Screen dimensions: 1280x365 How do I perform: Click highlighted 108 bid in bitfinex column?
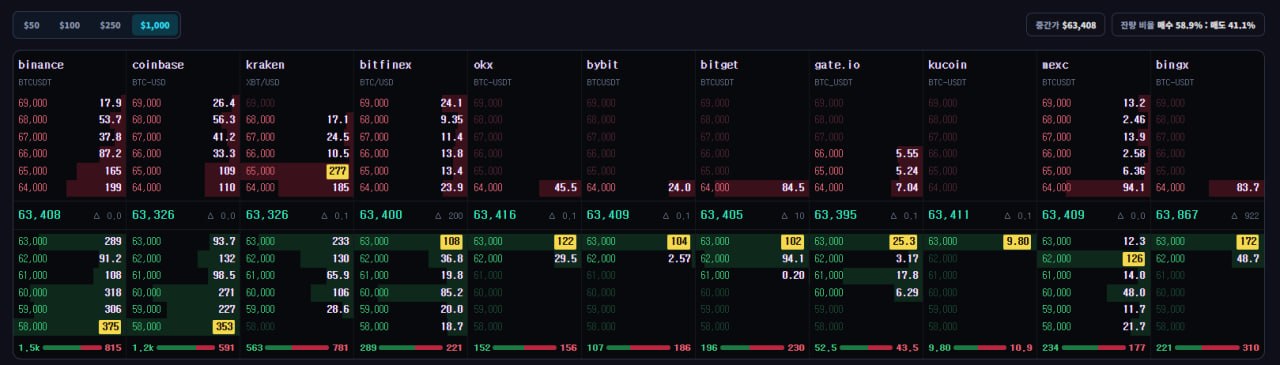tap(452, 241)
